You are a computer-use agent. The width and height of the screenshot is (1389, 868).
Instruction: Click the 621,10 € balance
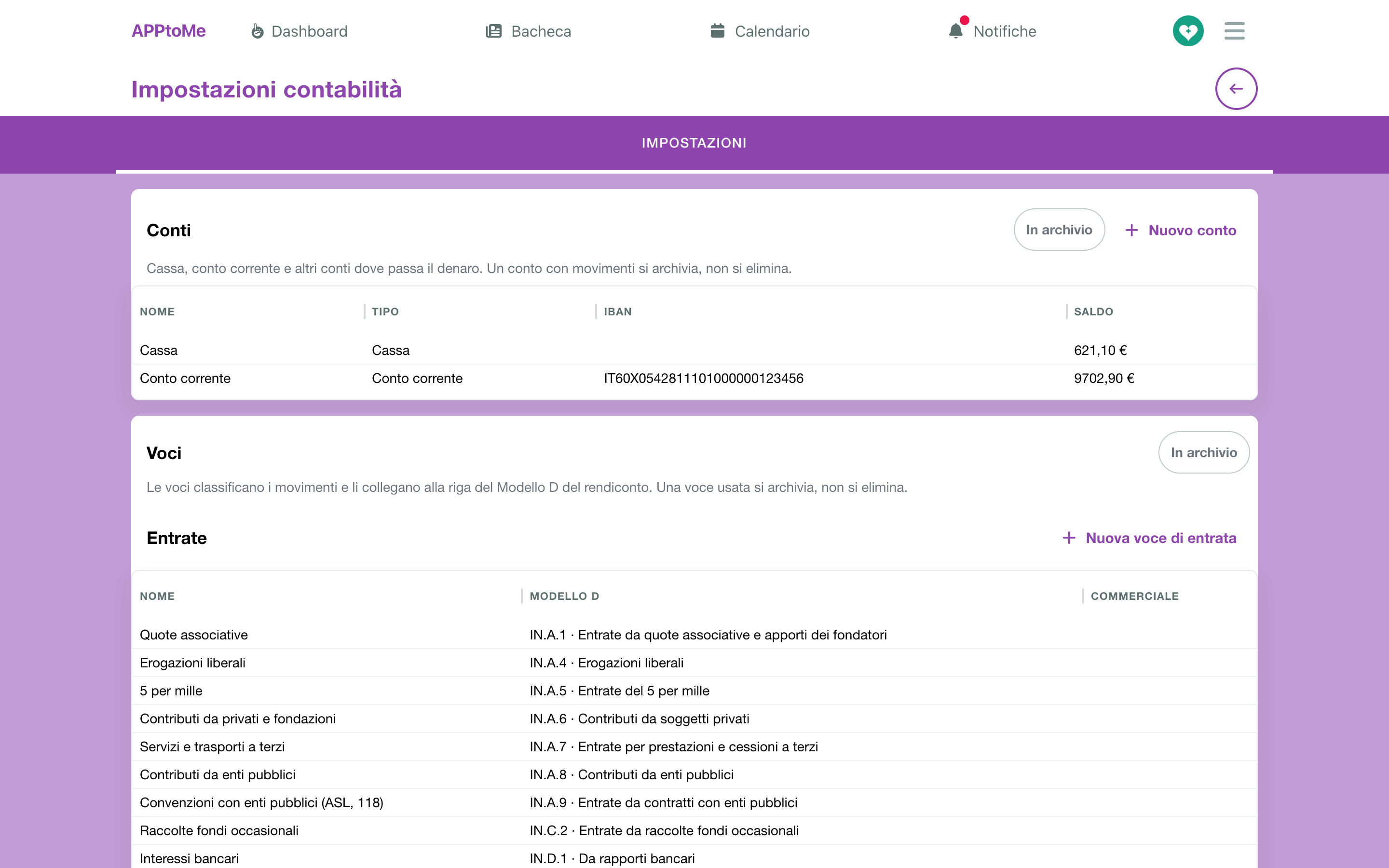pos(1100,350)
